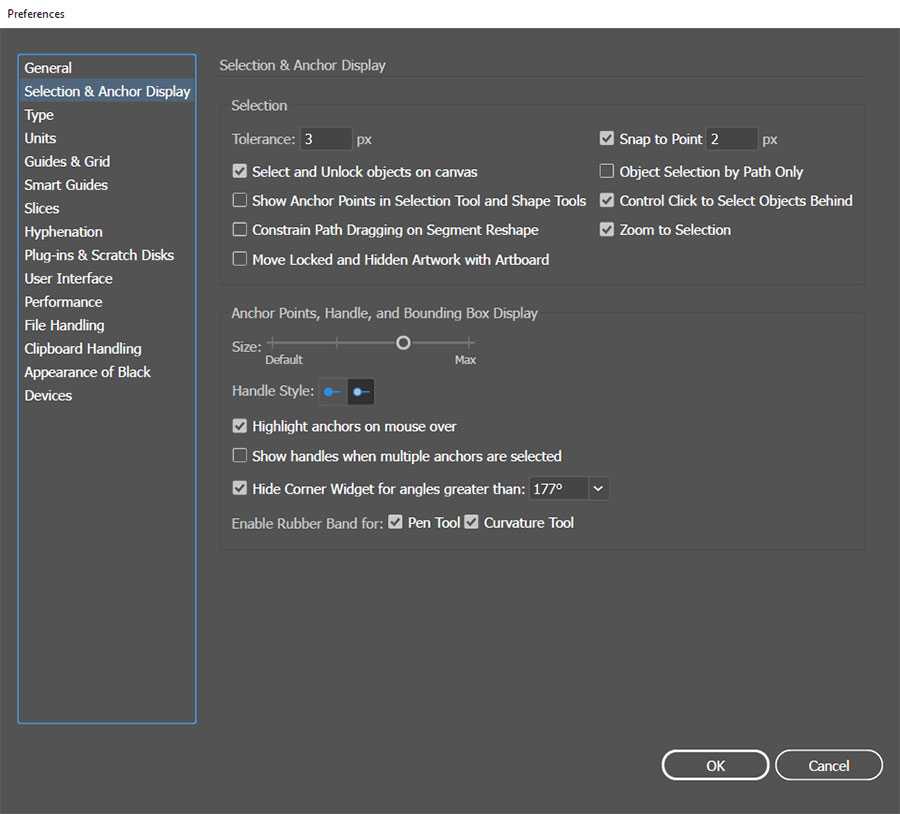Enable Object Selection by Path Only

607,172
